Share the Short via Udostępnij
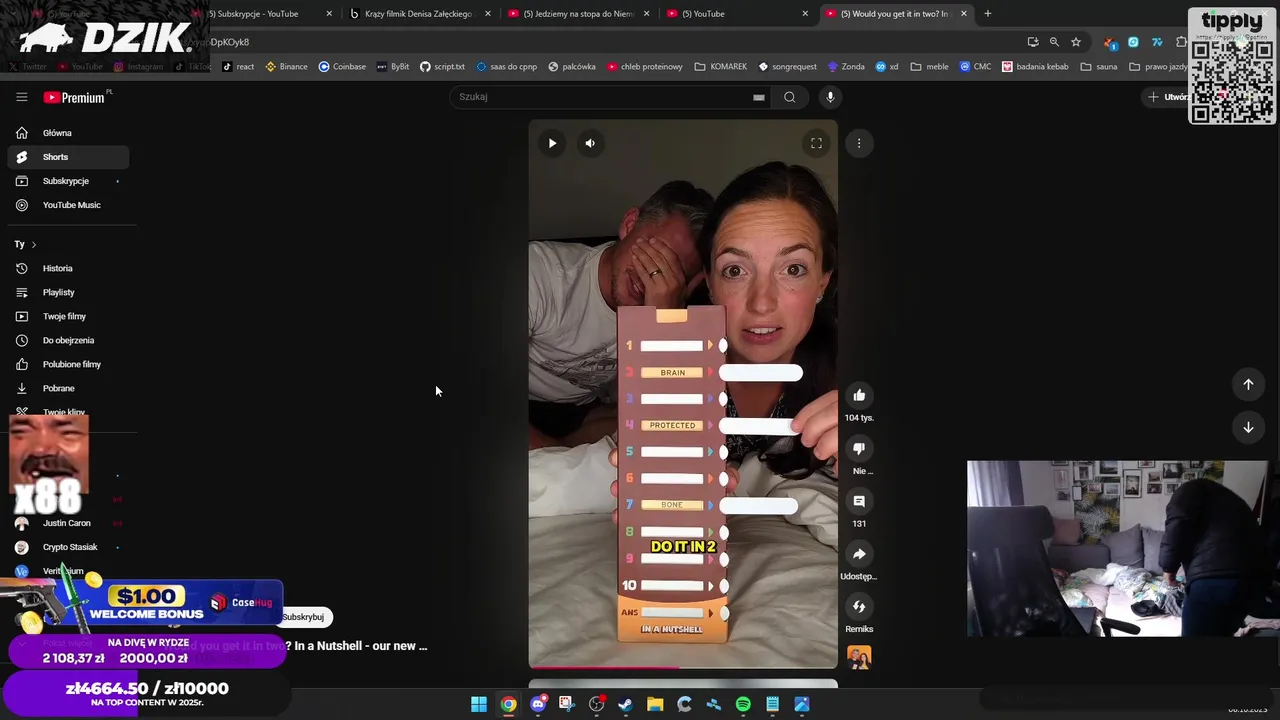Screen dimensions: 1280x720 coord(859,554)
